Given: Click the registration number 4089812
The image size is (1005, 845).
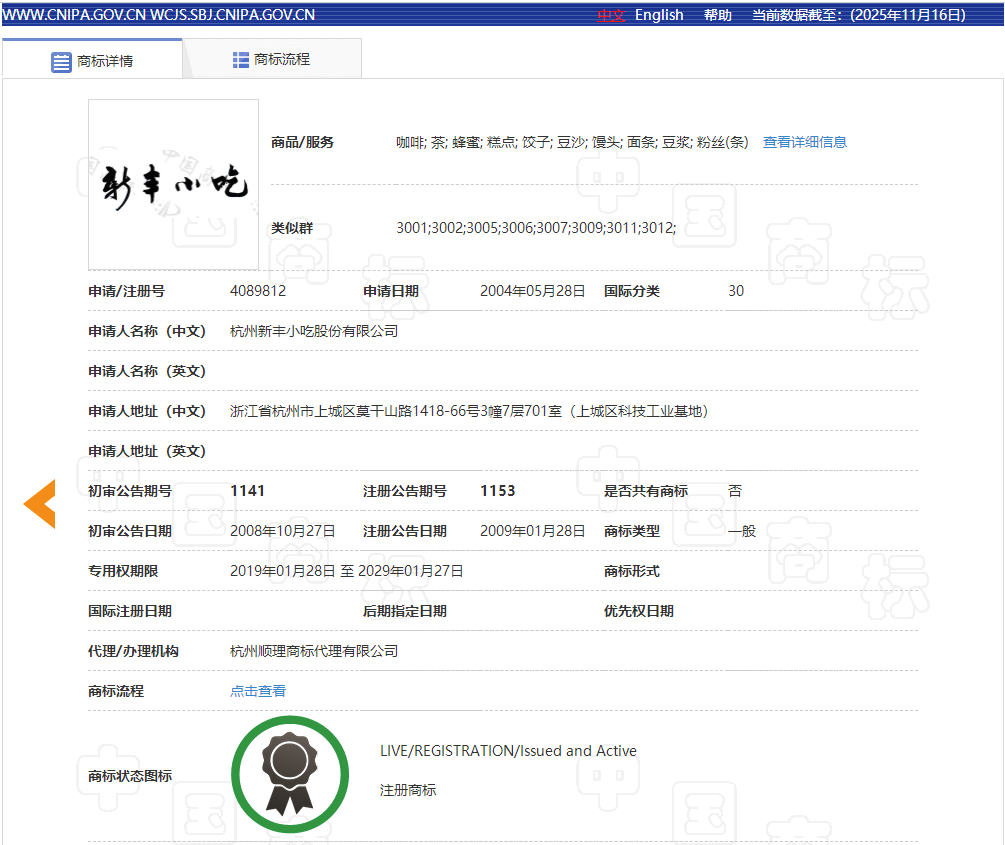Looking at the screenshot, I should click(258, 291).
